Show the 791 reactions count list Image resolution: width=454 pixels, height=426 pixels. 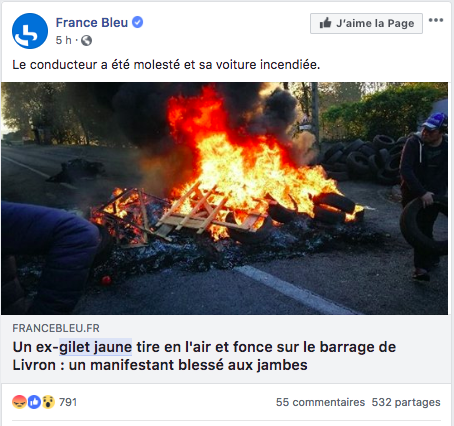click(x=68, y=402)
